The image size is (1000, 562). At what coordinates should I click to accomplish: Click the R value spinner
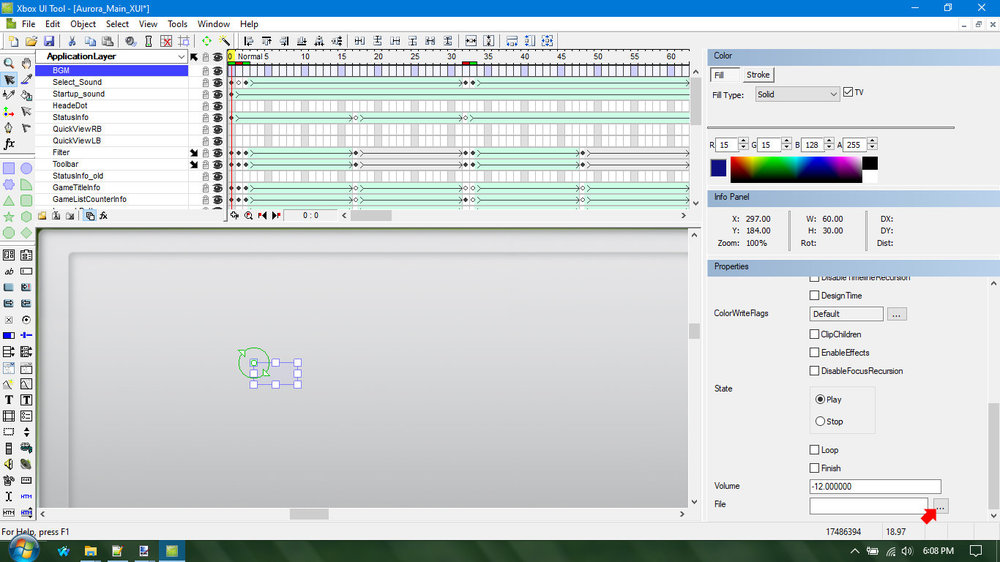(743, 145)
